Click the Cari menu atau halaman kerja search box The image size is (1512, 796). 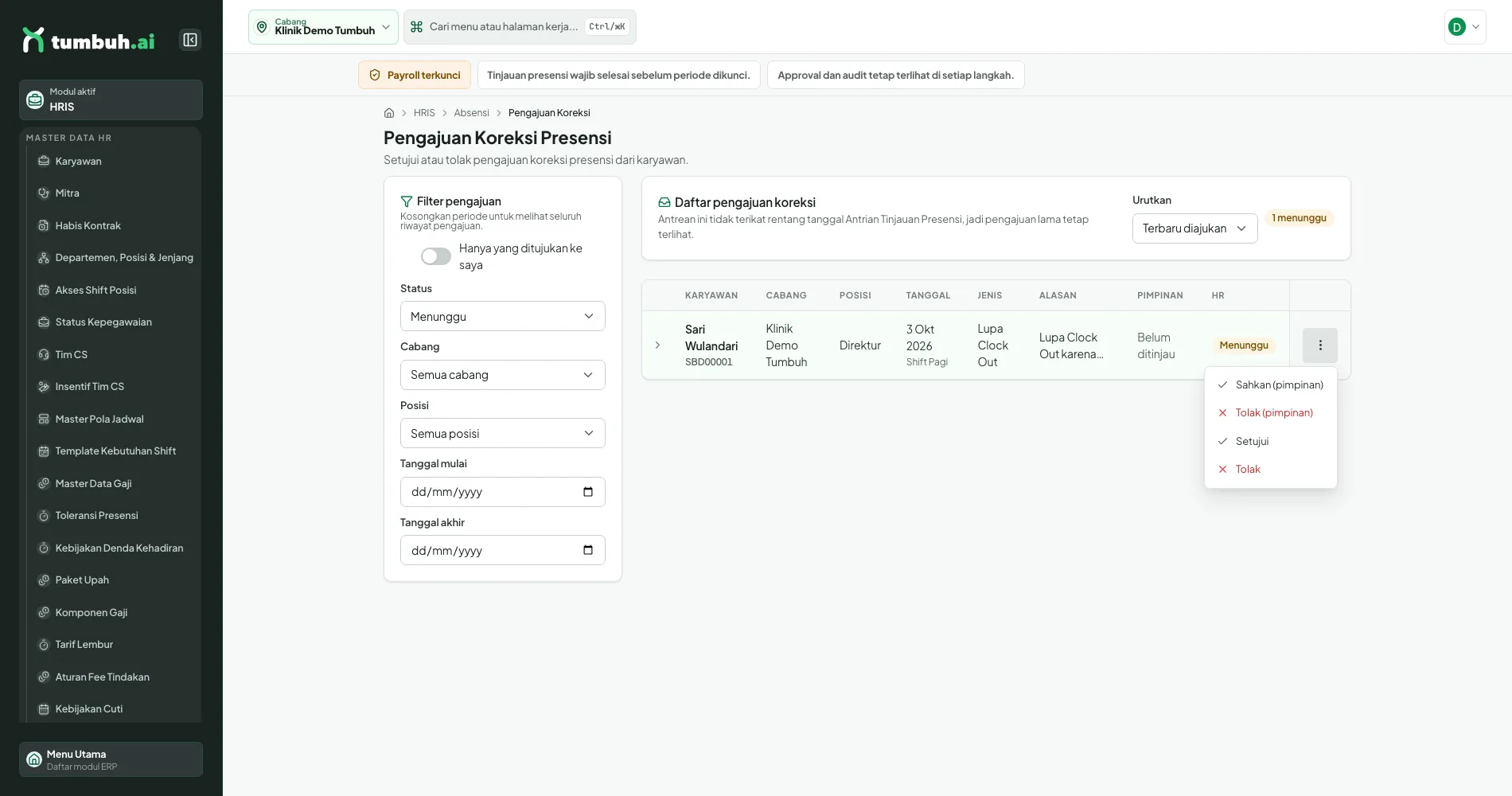pos(520,27)
